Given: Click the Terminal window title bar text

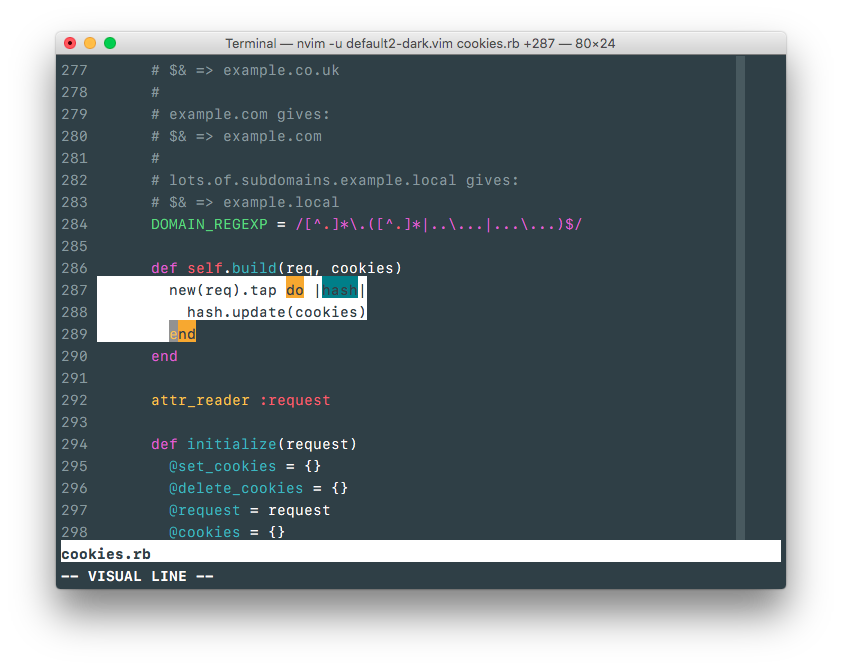Looking at the screenshot, I should (x=420, y=43).
